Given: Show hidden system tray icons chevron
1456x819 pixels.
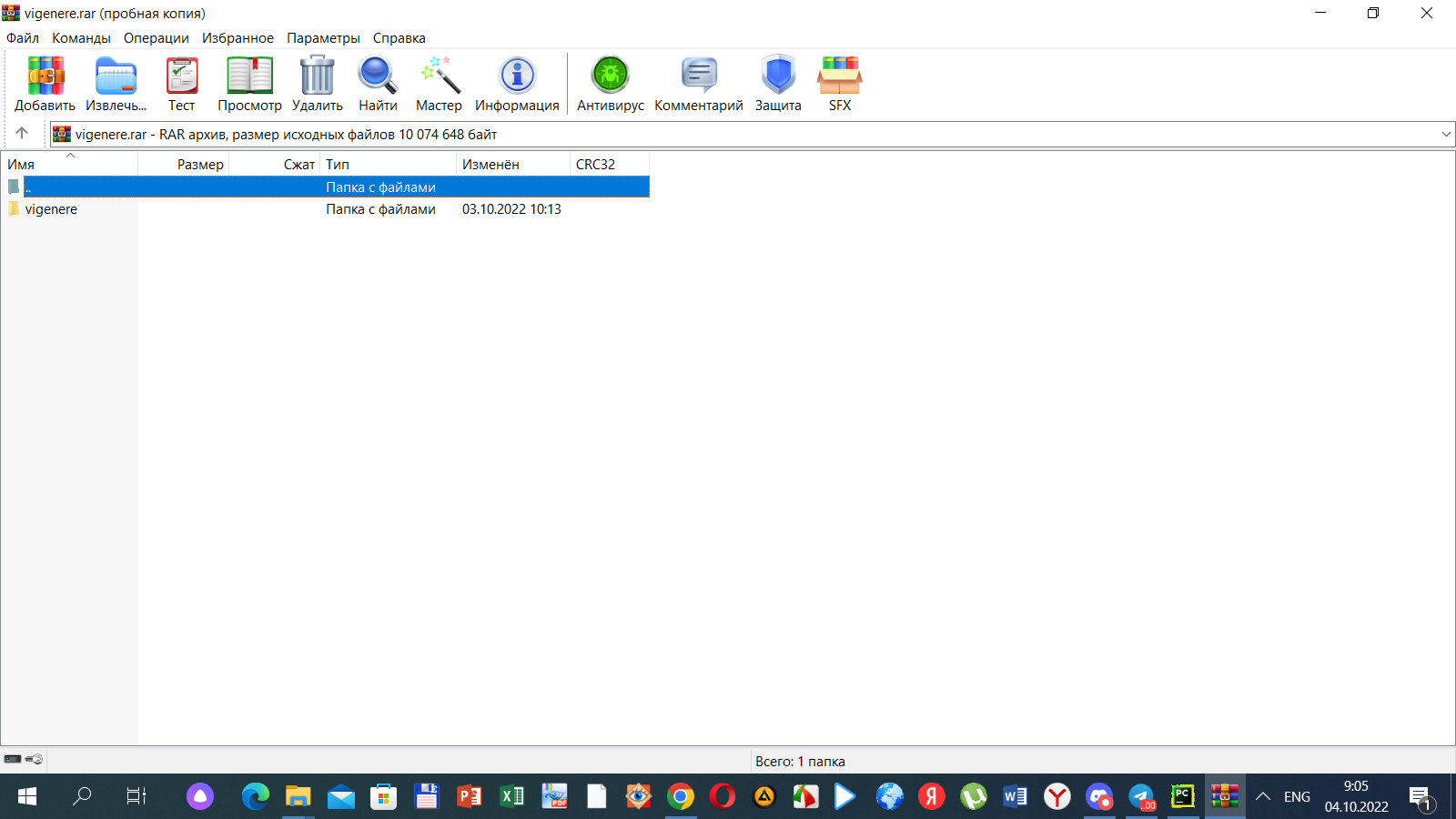Looking at the screenshot, I should [1263, 797].
